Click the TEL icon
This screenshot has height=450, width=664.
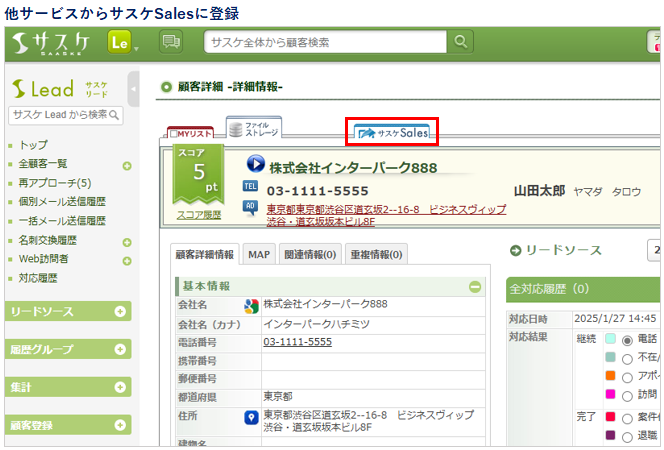(250, 186)
